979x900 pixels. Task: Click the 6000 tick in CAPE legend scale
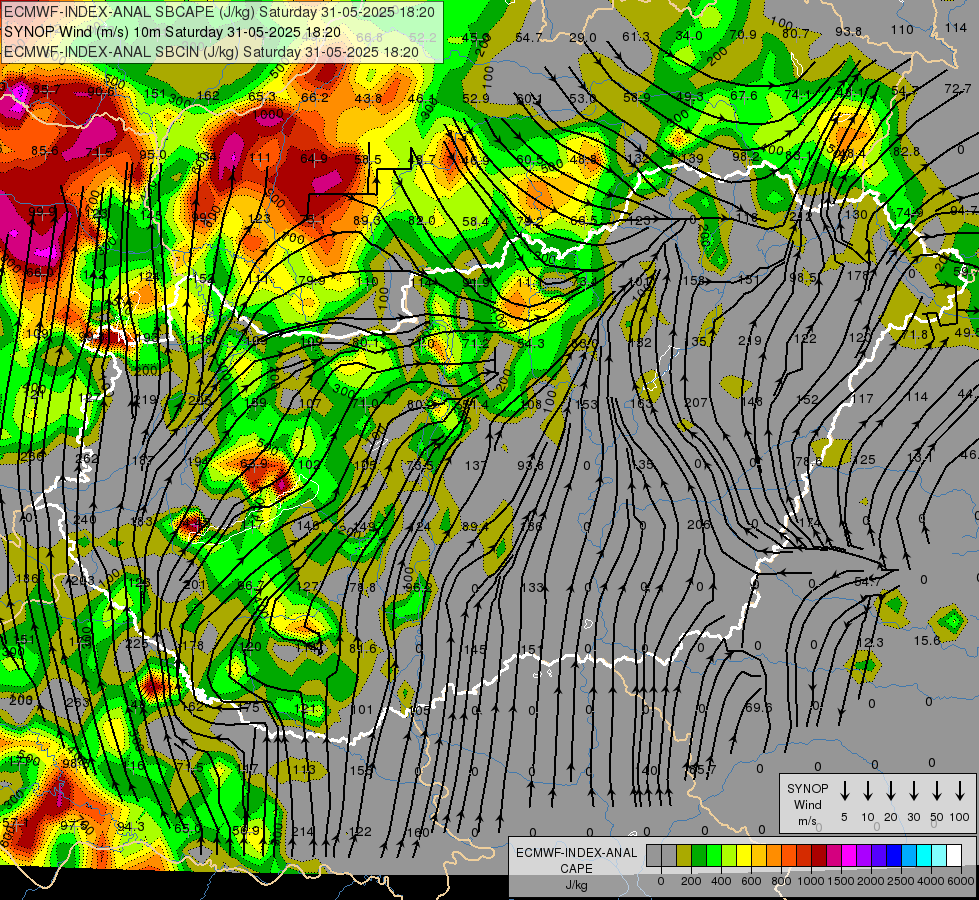coord(959,881)
